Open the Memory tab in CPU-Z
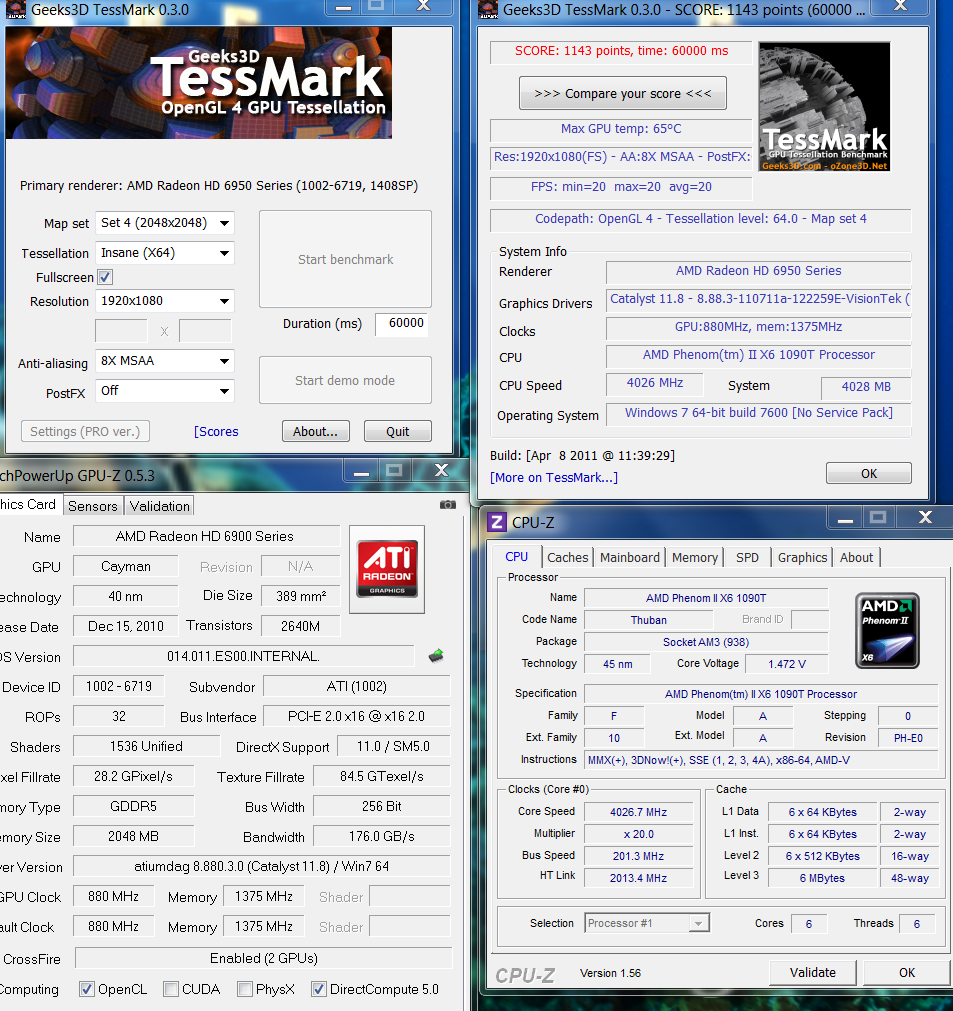Viewport: 953px width, 1011px height. click(x=694, y=558)
